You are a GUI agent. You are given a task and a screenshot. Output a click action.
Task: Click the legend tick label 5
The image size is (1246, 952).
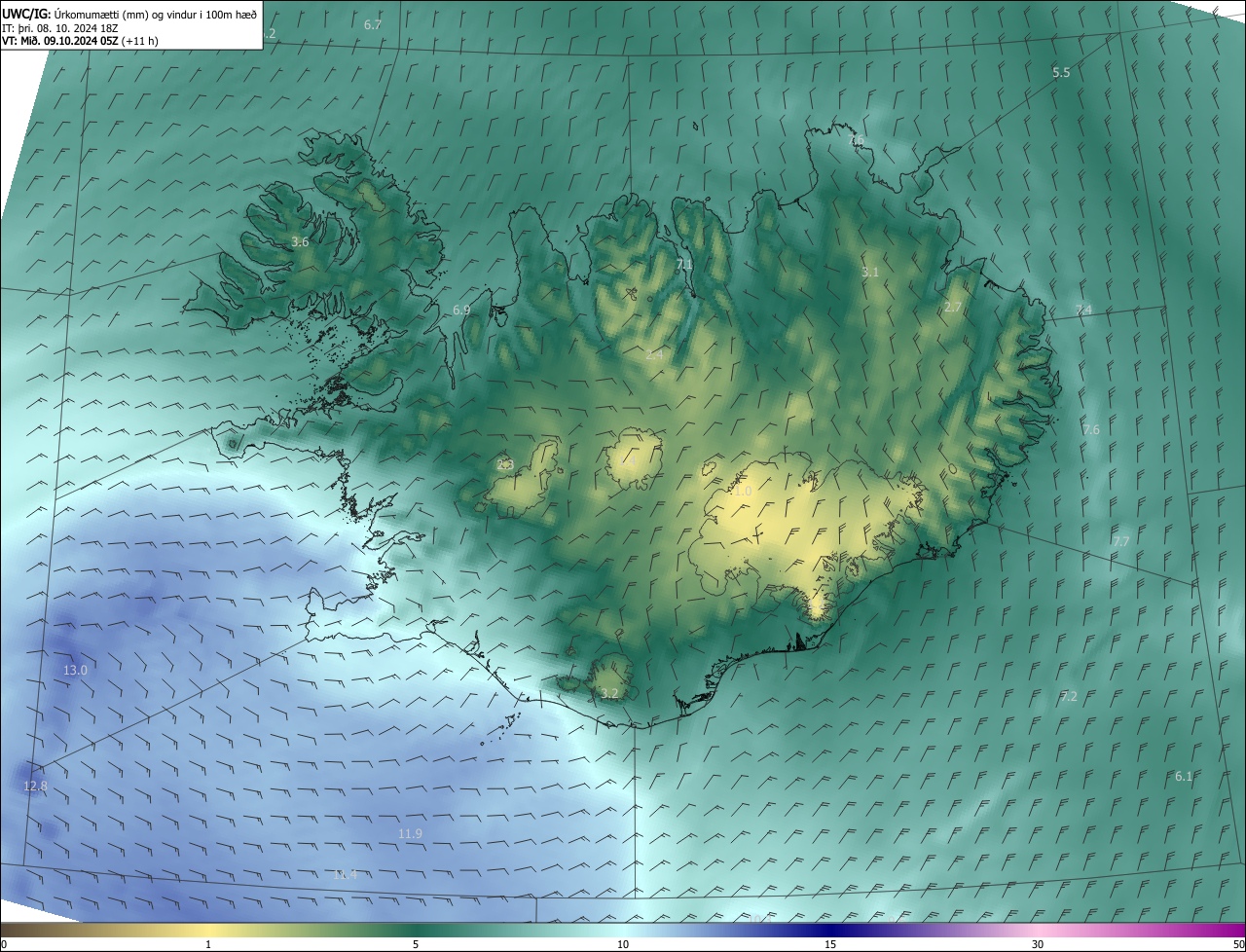[x=416, y=944]
